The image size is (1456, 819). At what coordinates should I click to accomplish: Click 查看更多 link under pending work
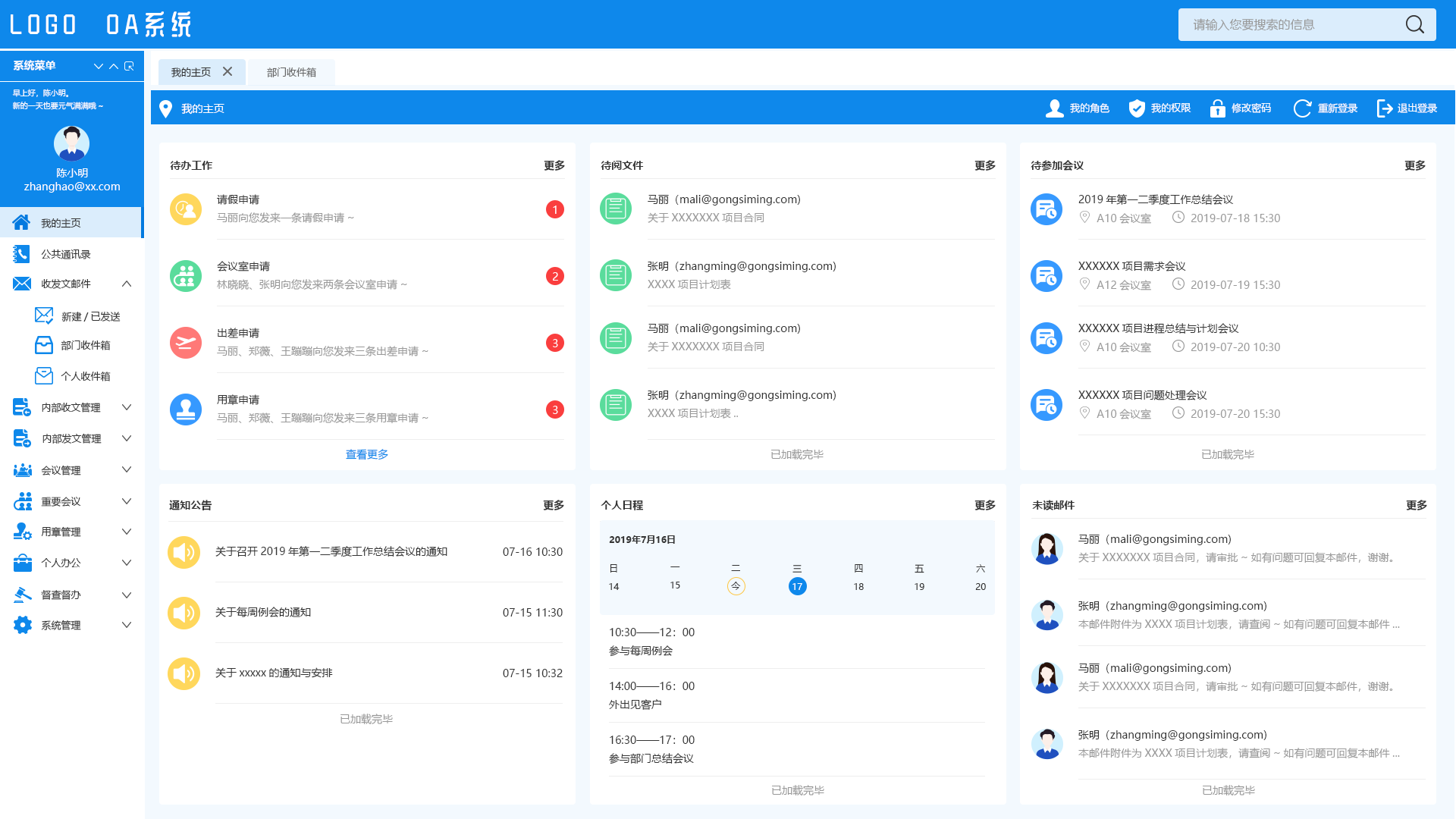click(367, 454)
